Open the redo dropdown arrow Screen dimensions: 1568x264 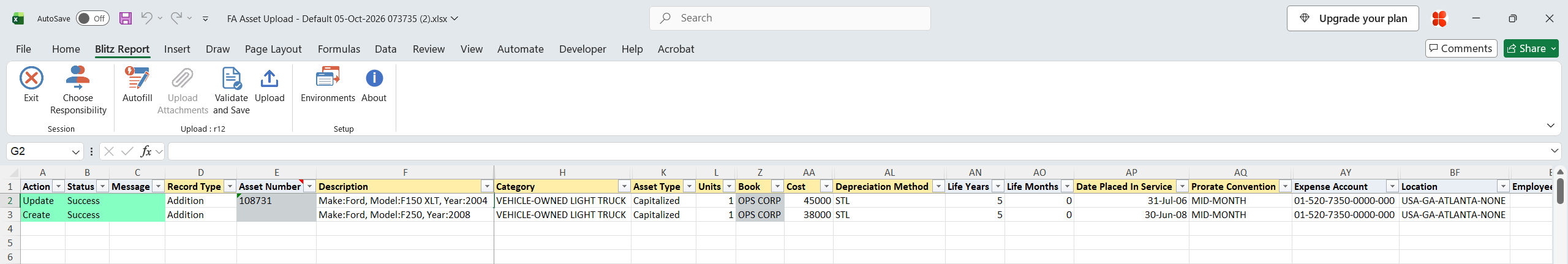tap(190, 18)
